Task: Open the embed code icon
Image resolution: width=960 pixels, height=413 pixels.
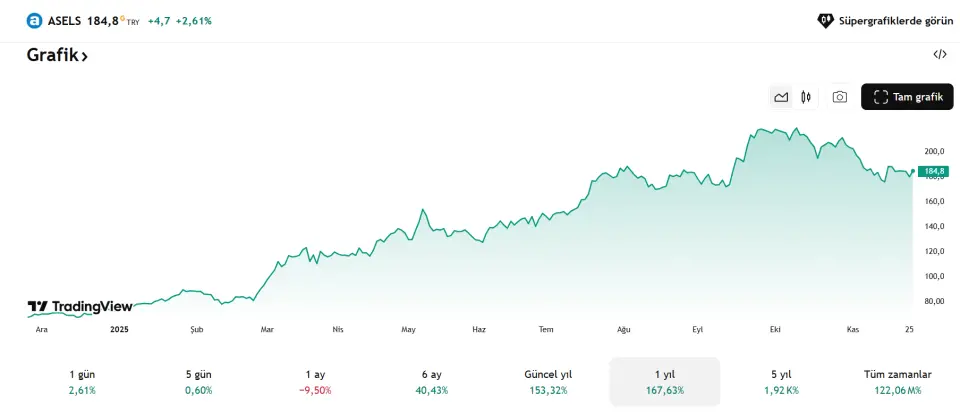Action: coord(939,55)
